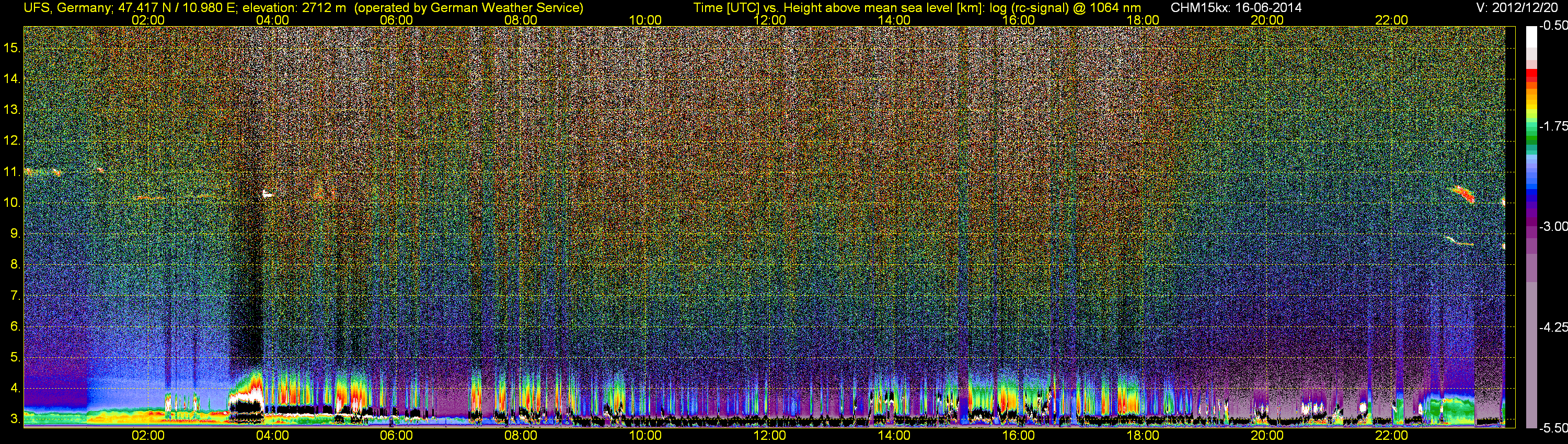This screenshot has height=444, width=1568.
Task: Click the red cloud streak near 10 km at 23:00
Action: [1463, 195]
